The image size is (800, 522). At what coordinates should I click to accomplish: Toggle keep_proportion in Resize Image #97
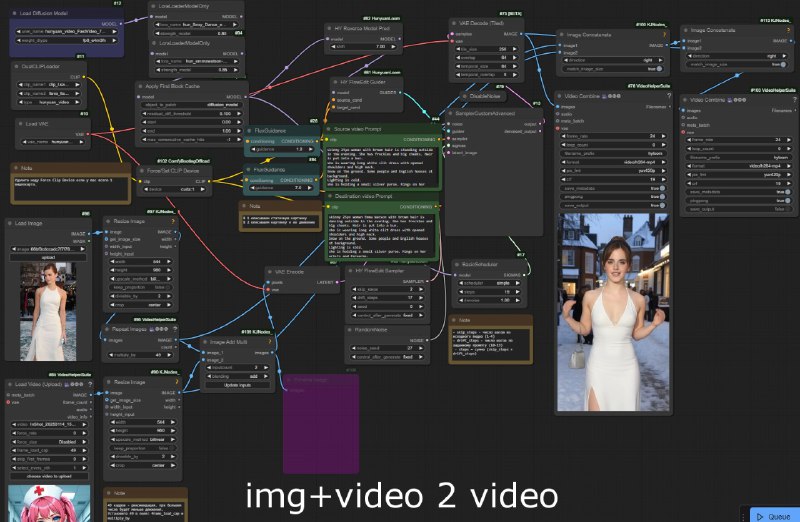click(140, 287)
